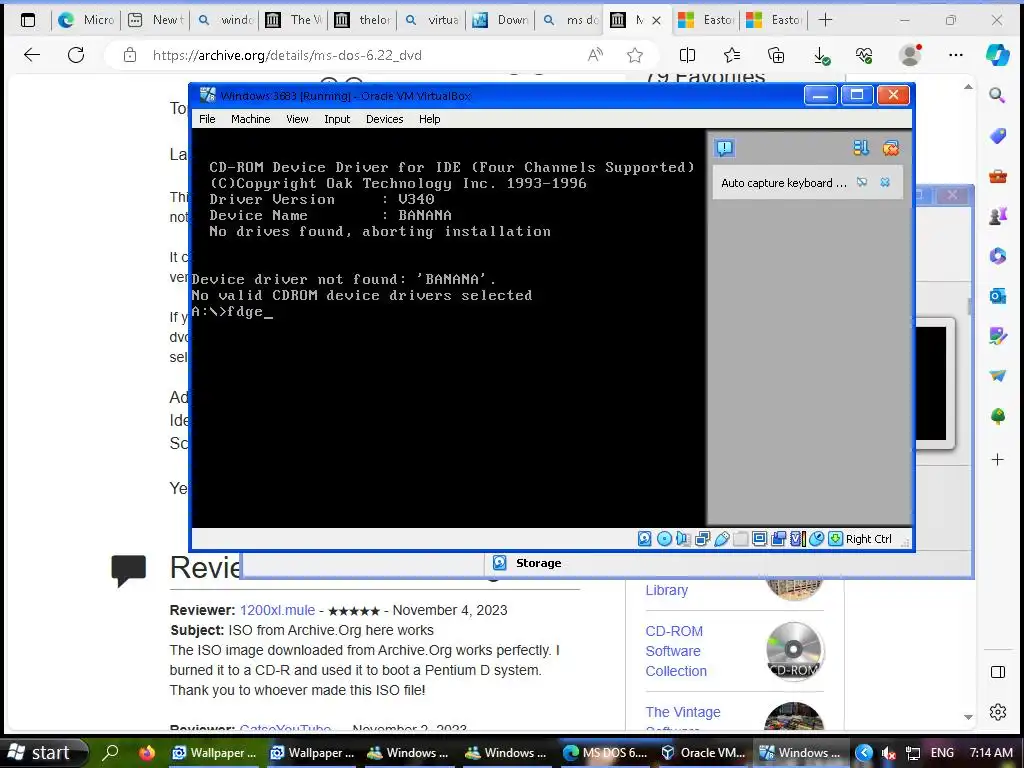
Task: Open the Machine menu in VirtualBox
Action: [250, 119]
